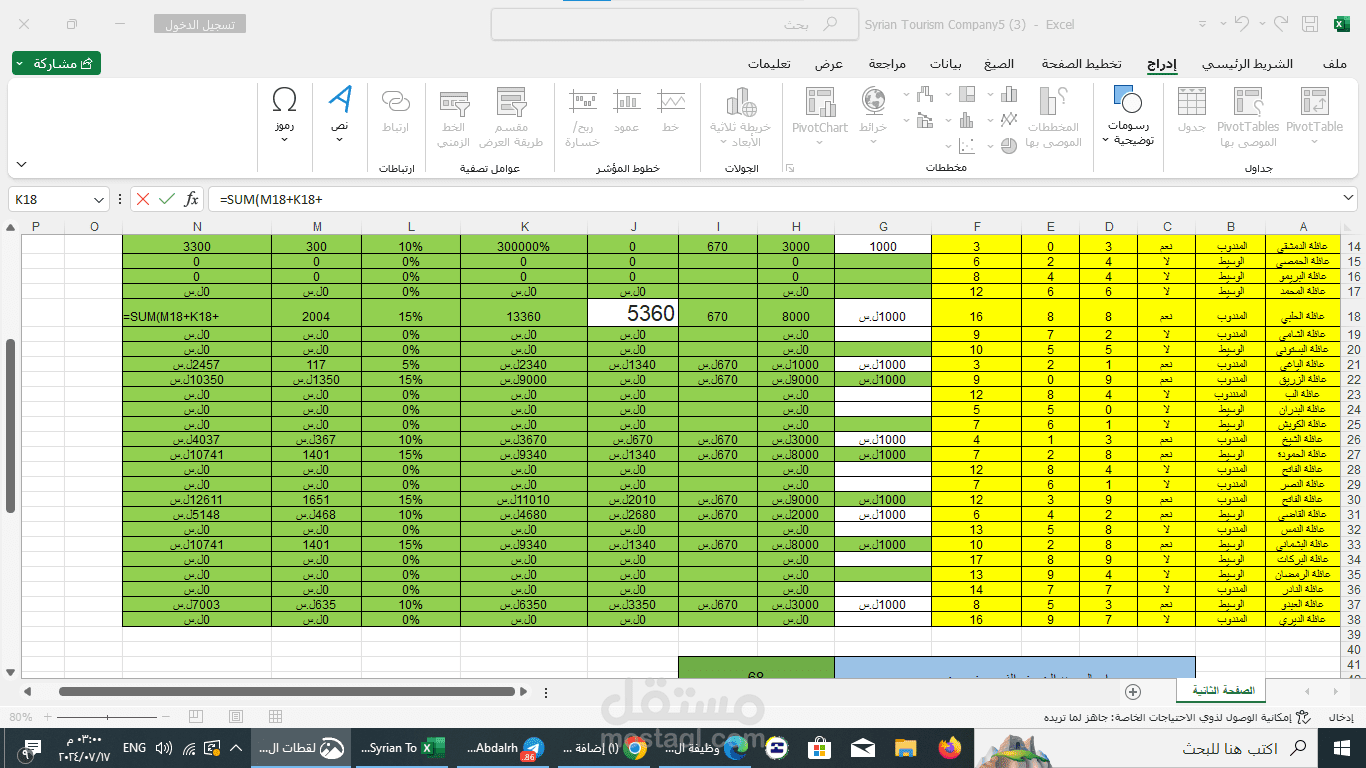Viewport: 1366px width, 768px height.
Task: Expand the formula bar
Action: click(x=1349, y=199)
